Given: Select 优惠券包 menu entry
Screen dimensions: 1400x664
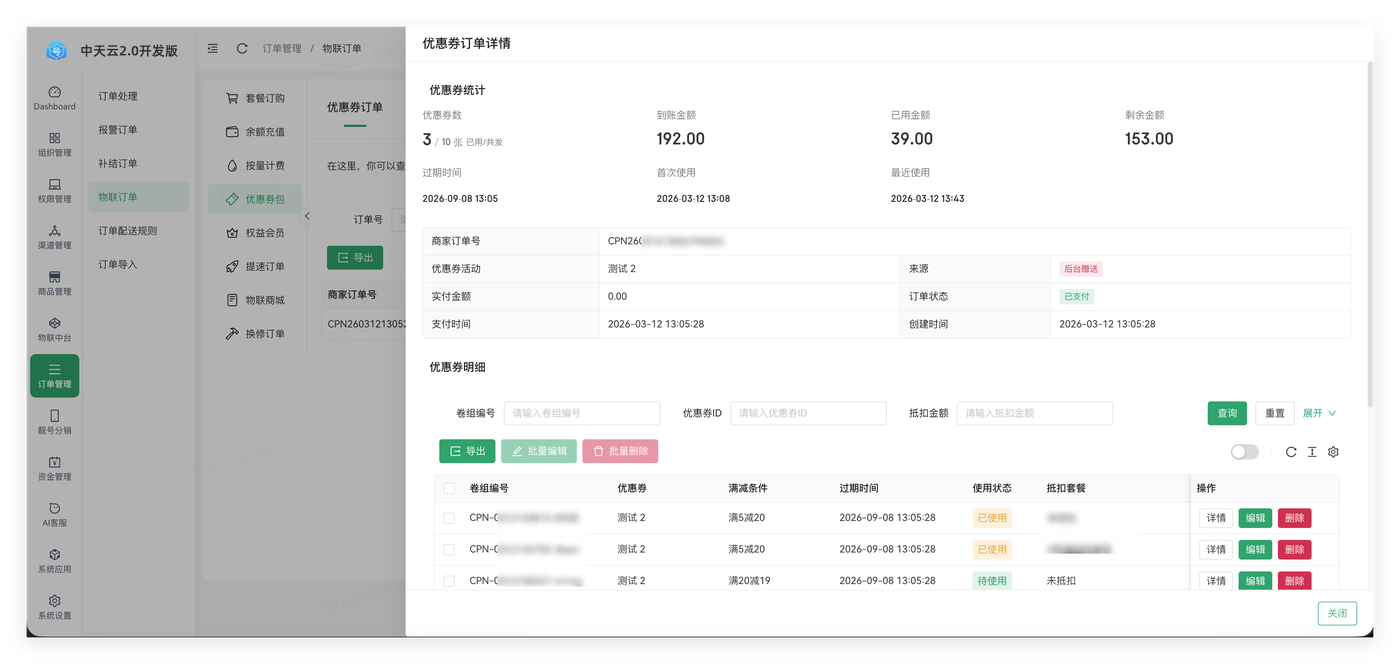Looking at the screenshot, I should (x=254, y=199).
